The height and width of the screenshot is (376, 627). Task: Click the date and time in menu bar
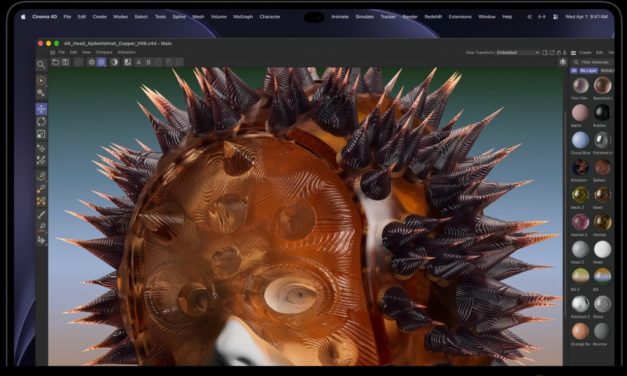click(x=587, y=17)
